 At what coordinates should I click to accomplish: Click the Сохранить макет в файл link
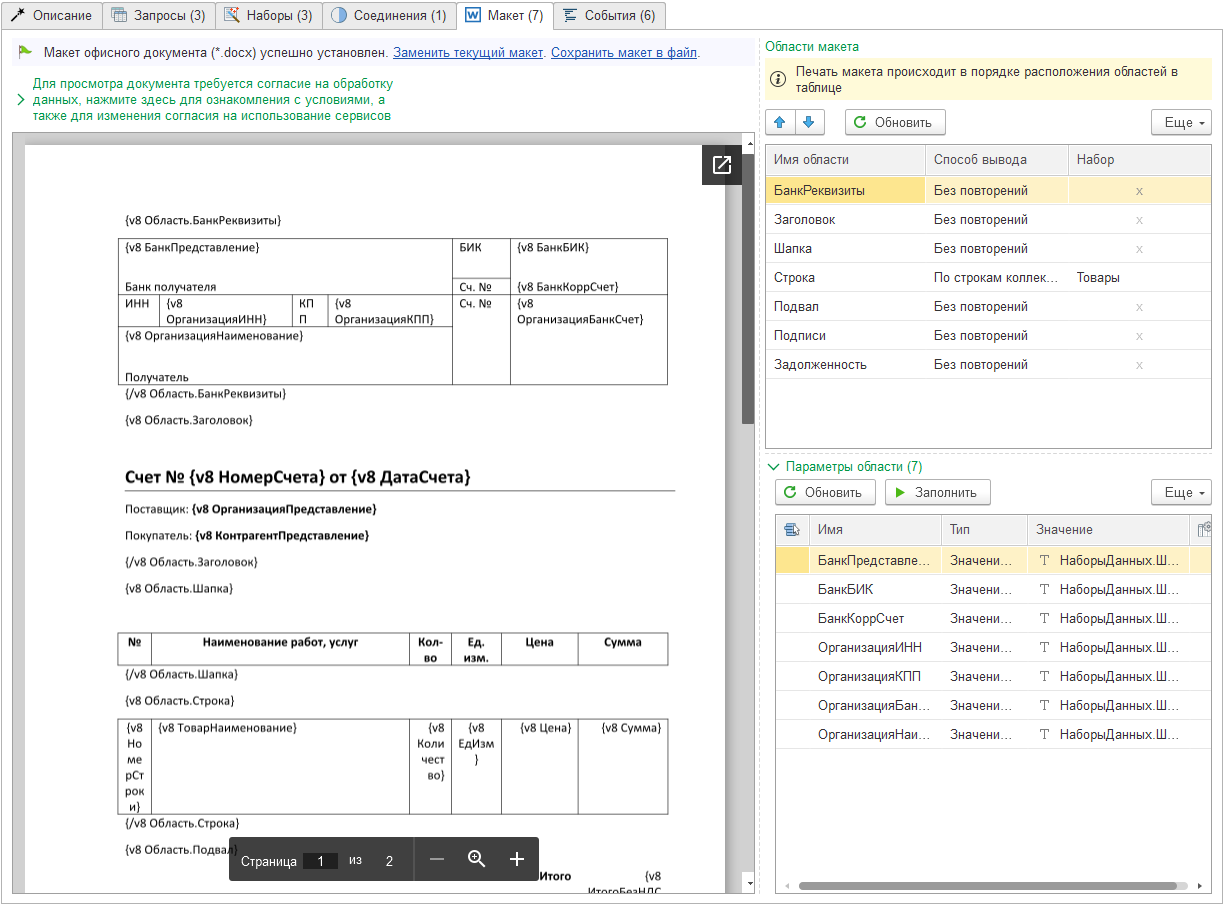(624, 52)
